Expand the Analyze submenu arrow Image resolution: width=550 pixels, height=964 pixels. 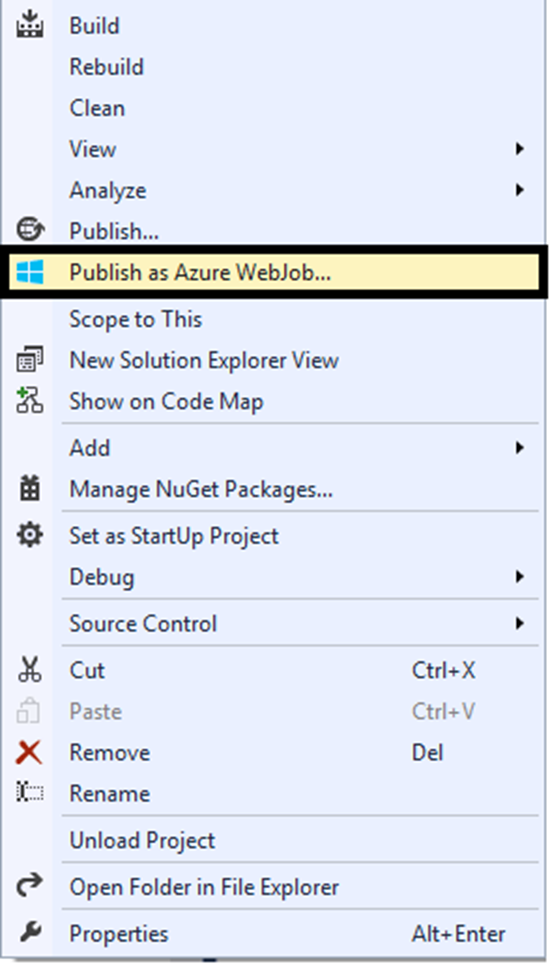[520, 190]
